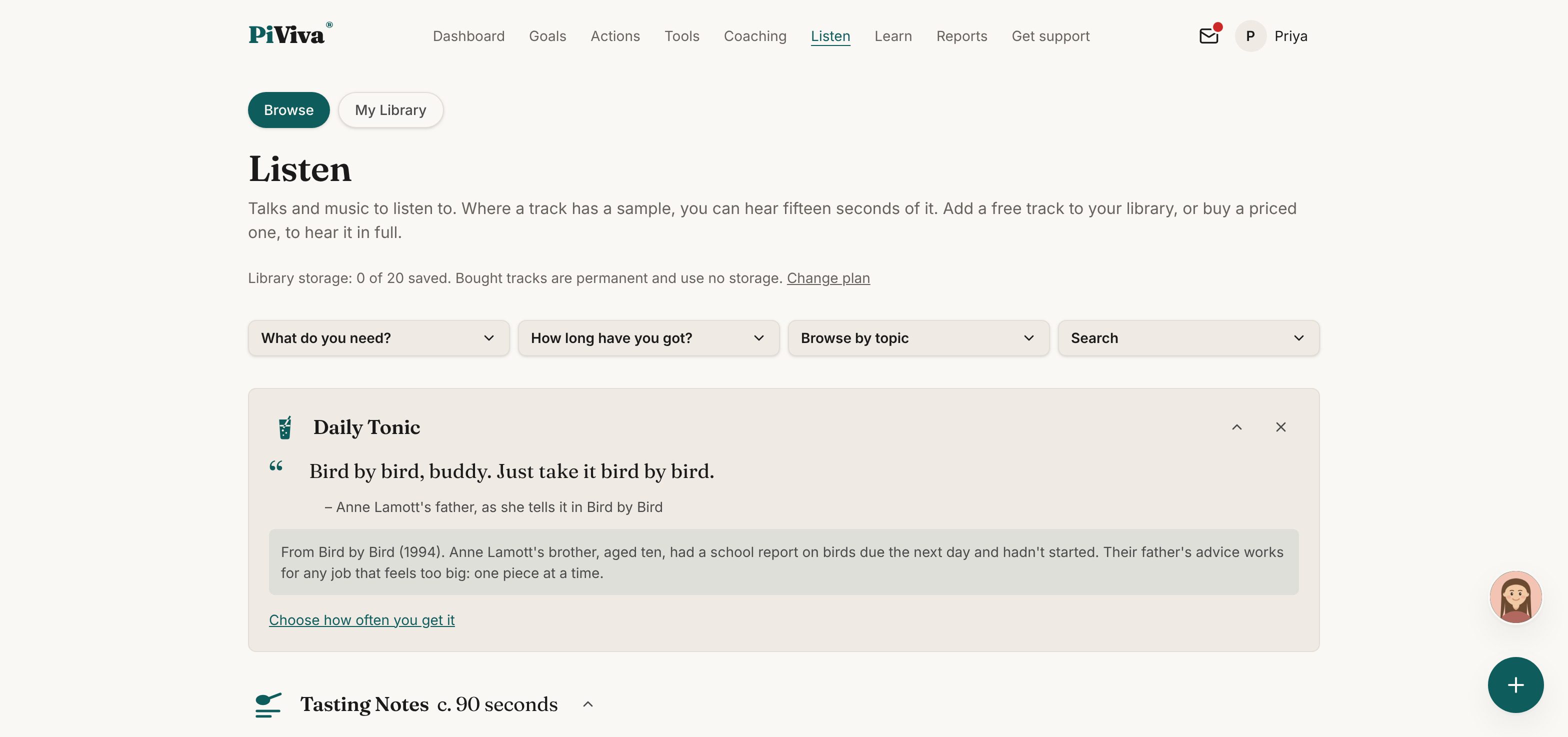
Task: Click the Anne Lamott's father attribution line
Action: click(x=493, y=507)
